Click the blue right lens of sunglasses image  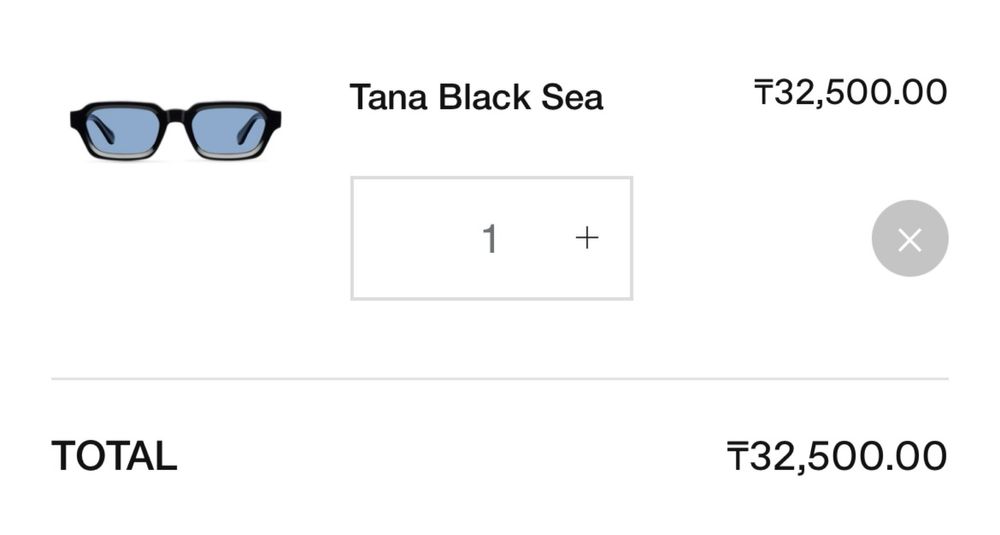point(228,129)
